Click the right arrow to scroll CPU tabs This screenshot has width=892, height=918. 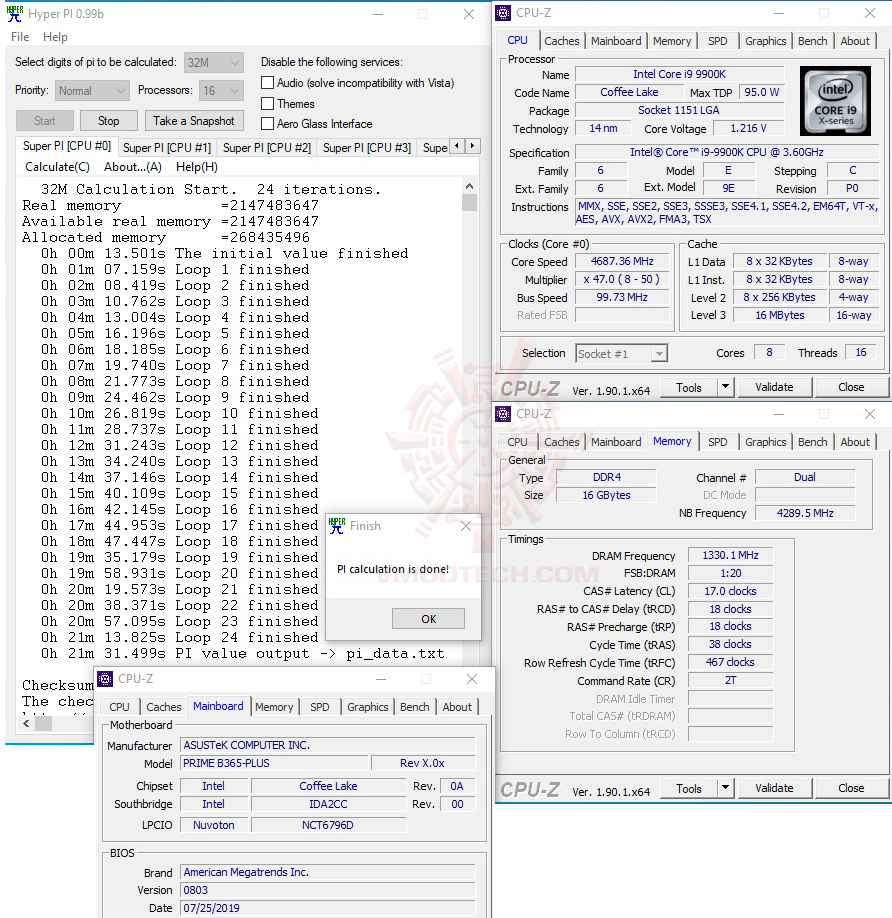(x=471, y=145)
